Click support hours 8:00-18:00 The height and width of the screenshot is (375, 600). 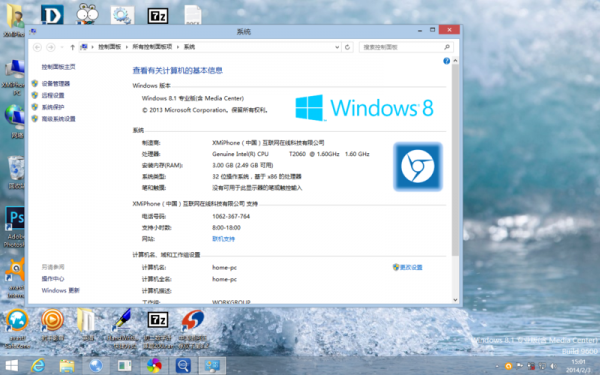(x=227, y=228)
